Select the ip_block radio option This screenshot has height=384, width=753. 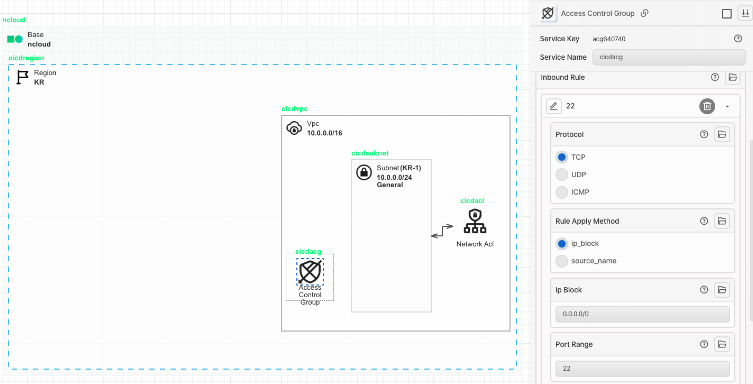[561, 243]
